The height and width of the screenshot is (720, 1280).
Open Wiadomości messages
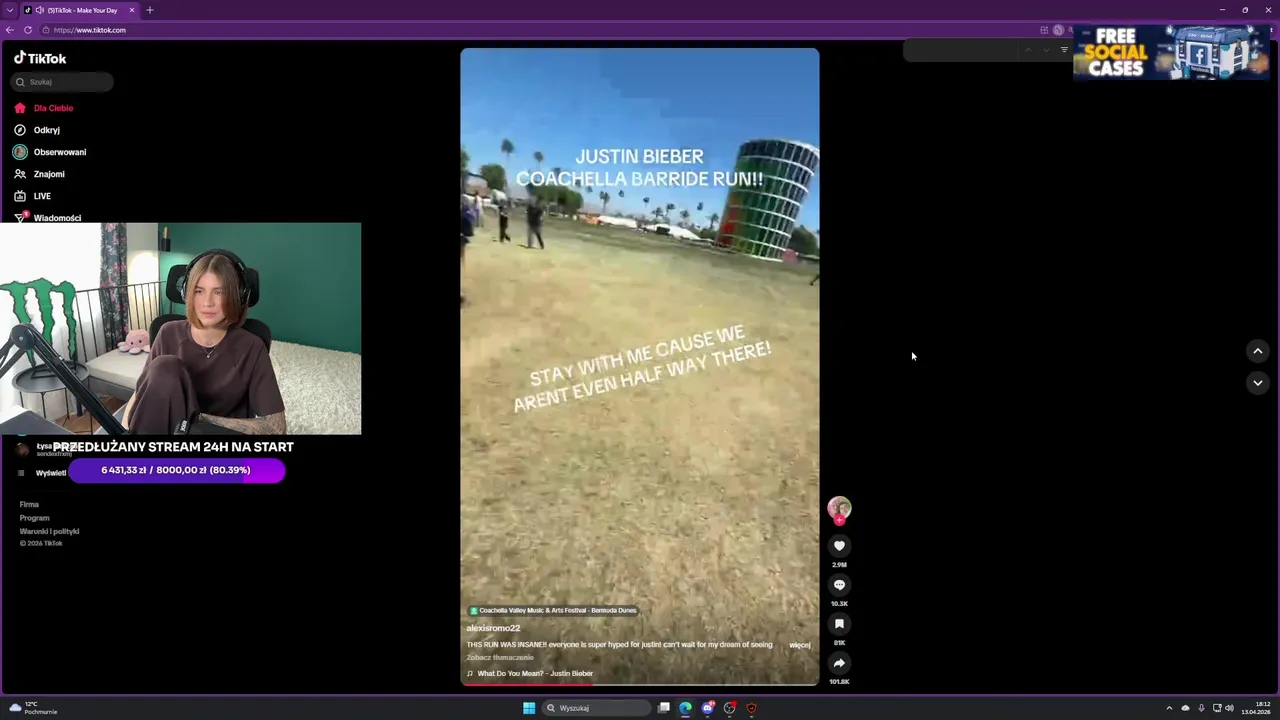pos(57,217)
